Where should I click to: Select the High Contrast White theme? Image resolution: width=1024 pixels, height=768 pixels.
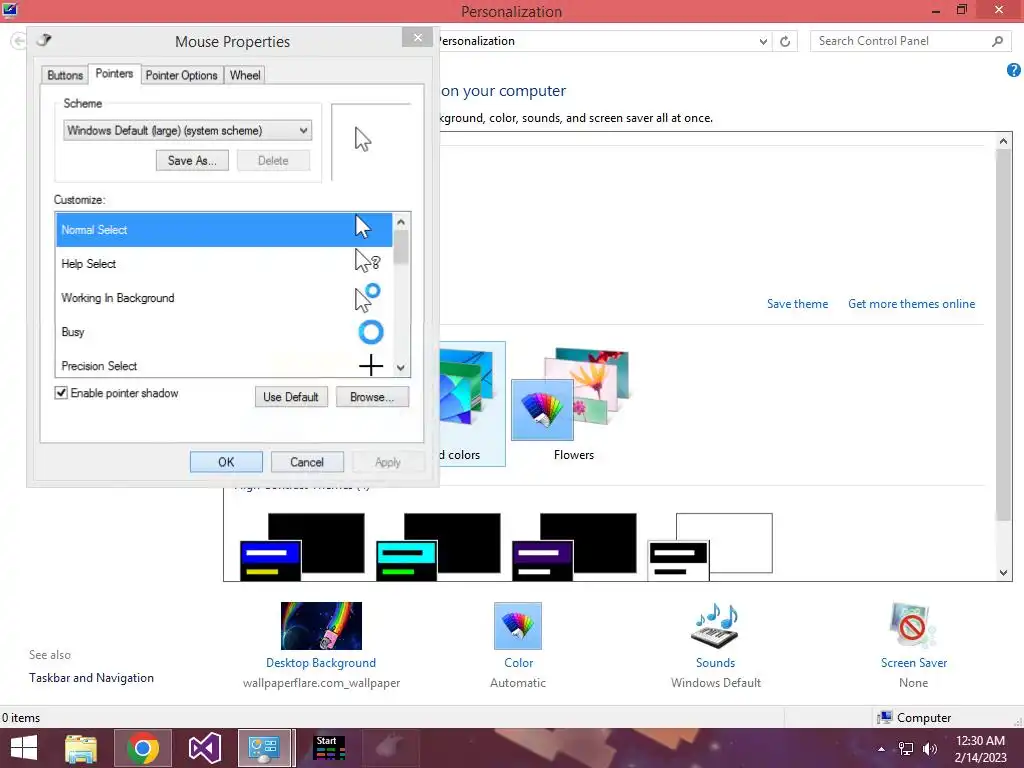click(710, 547)
